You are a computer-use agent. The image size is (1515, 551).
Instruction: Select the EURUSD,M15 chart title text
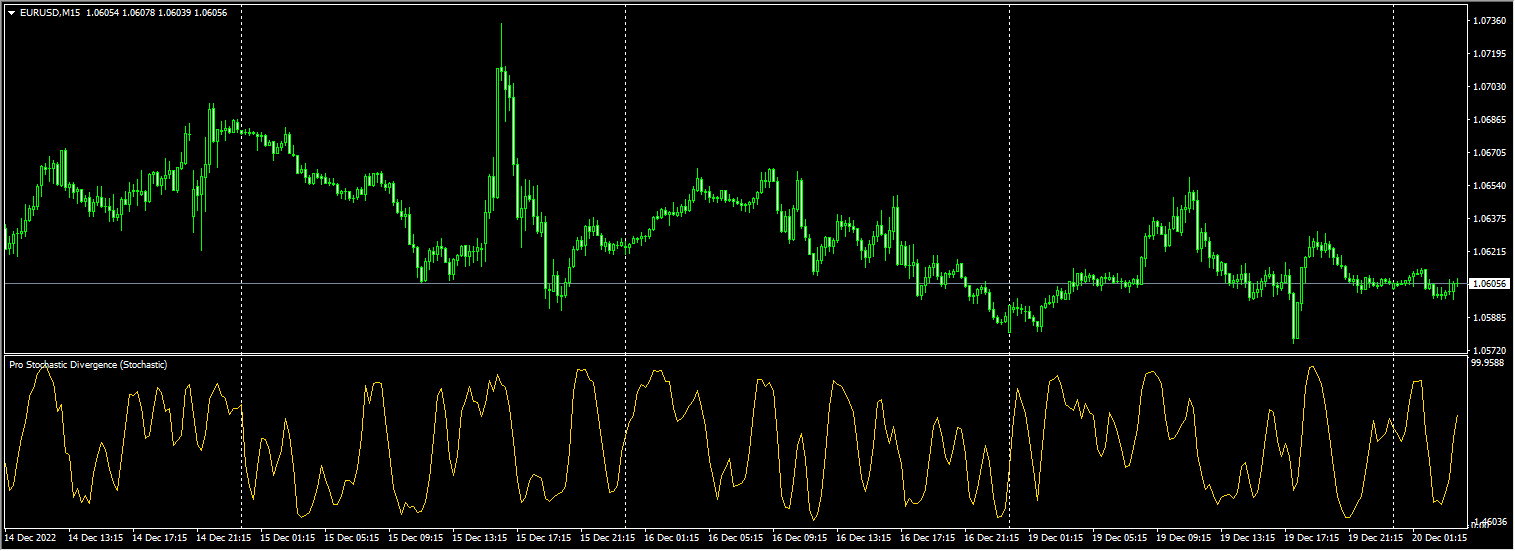tap(50, 12)
